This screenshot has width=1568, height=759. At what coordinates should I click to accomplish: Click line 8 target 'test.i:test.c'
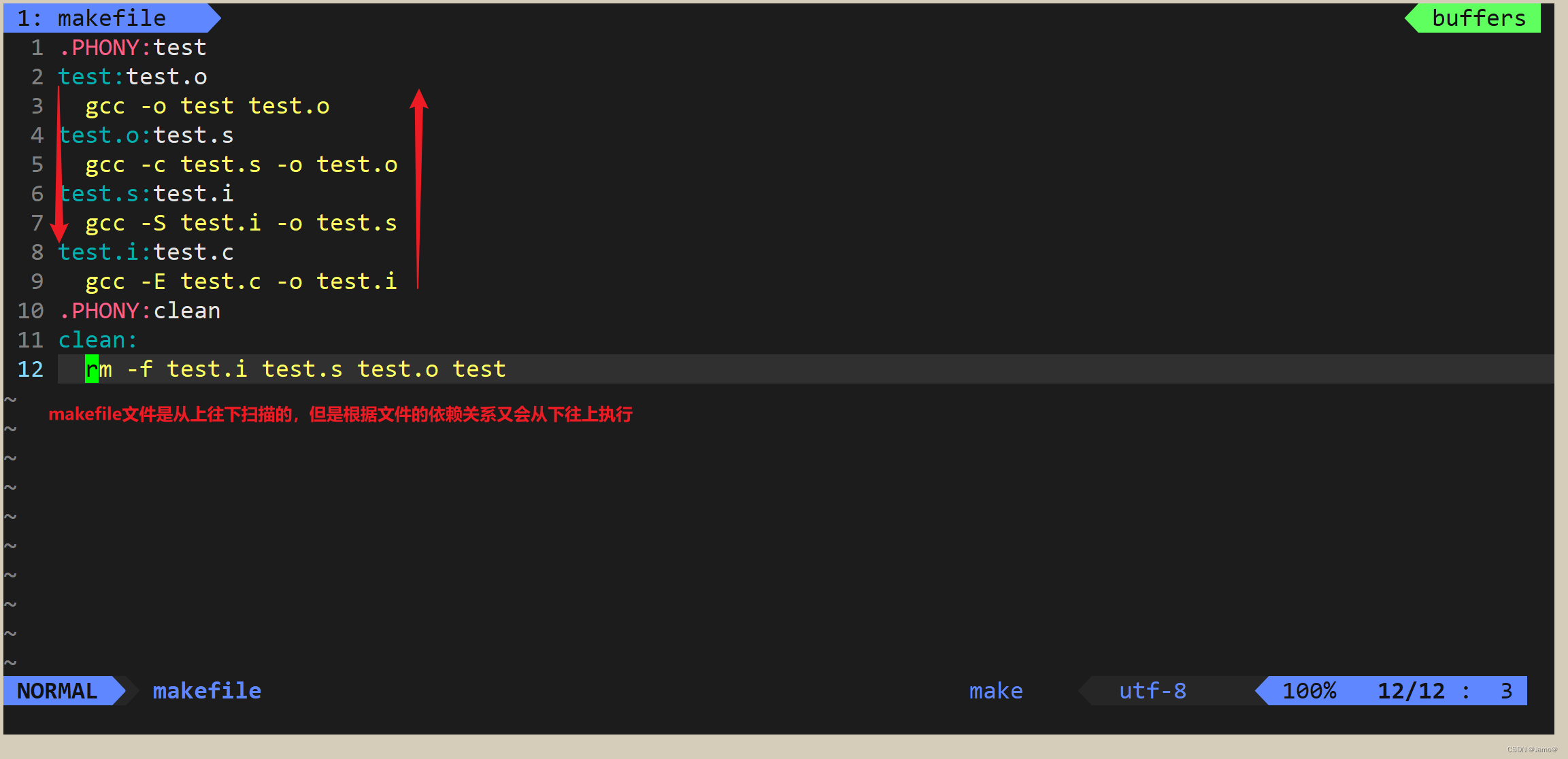[x=146, y=252]
